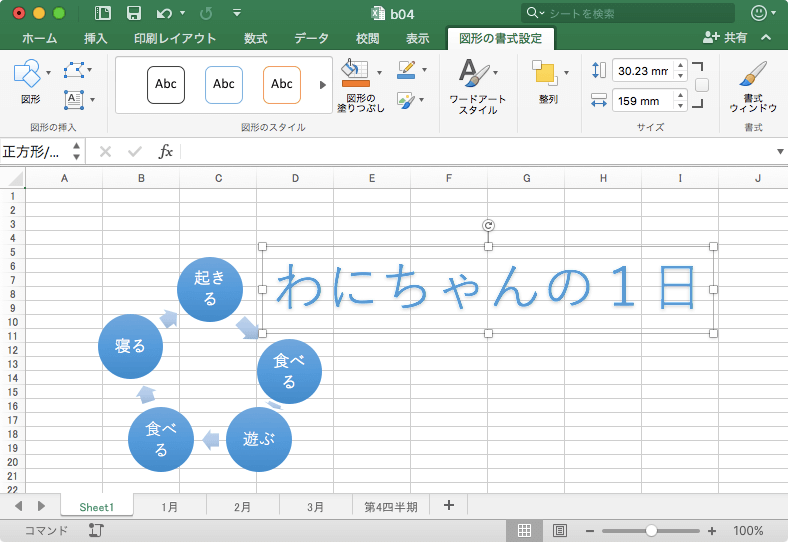Click the previous sheet navigation arrow
The height and width of the screenshot is (542, 788).
tap(19, 506)
